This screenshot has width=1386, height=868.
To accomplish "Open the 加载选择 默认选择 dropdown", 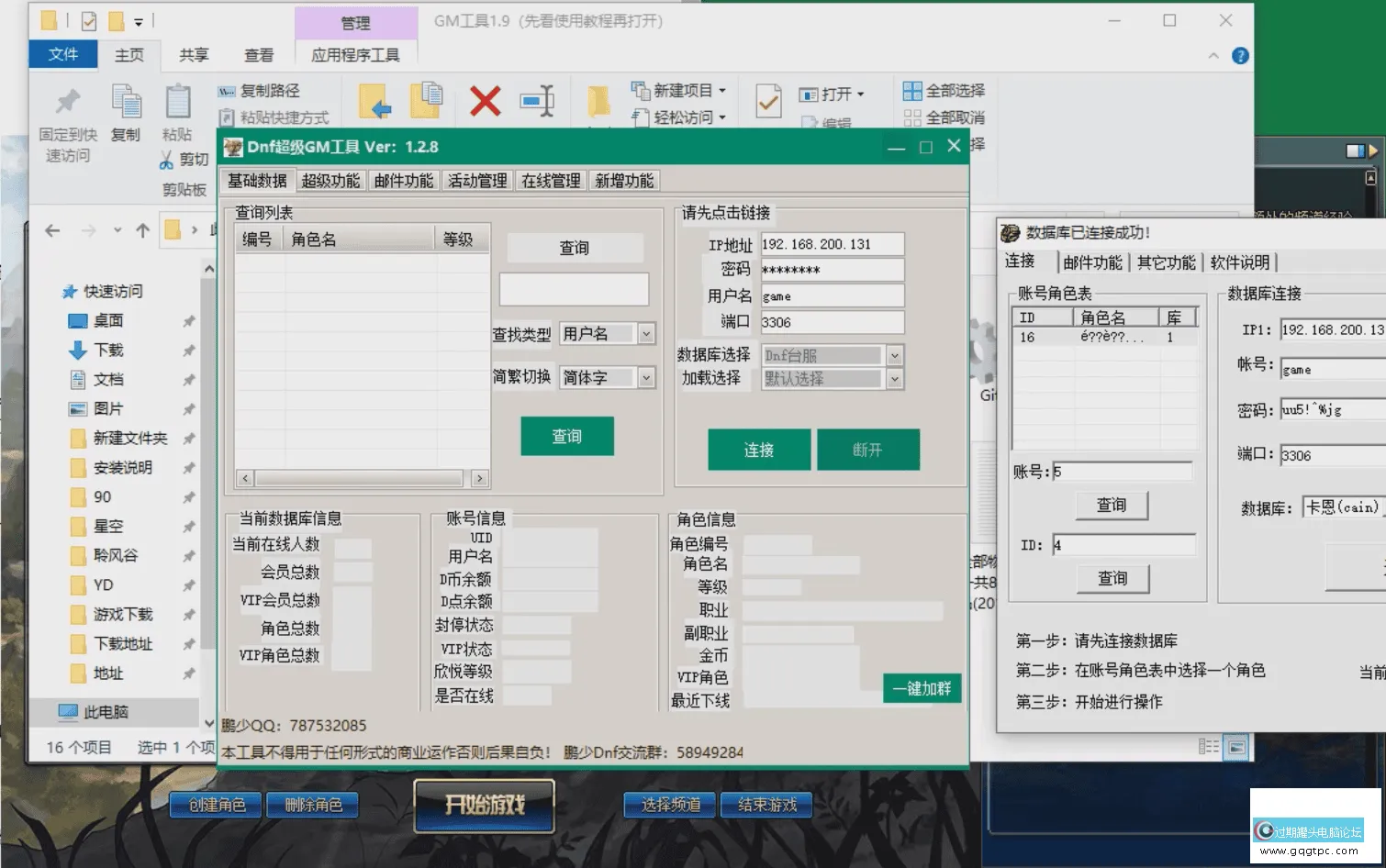I will tap(895, 378).
